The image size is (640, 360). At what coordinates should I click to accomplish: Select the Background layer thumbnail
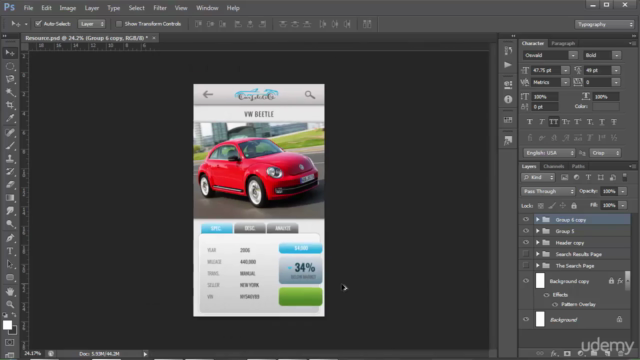click(540, 319)
